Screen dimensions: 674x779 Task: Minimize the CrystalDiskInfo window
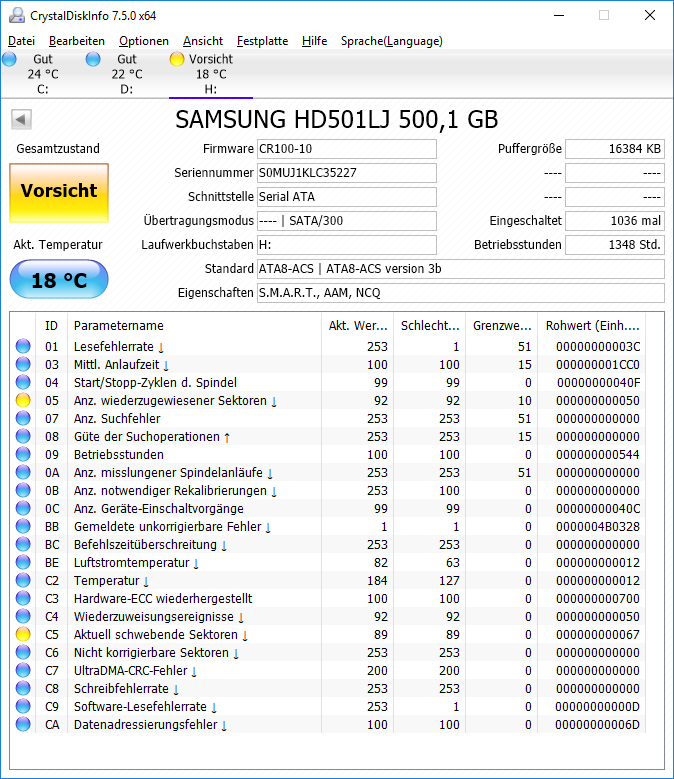[559, 15]
